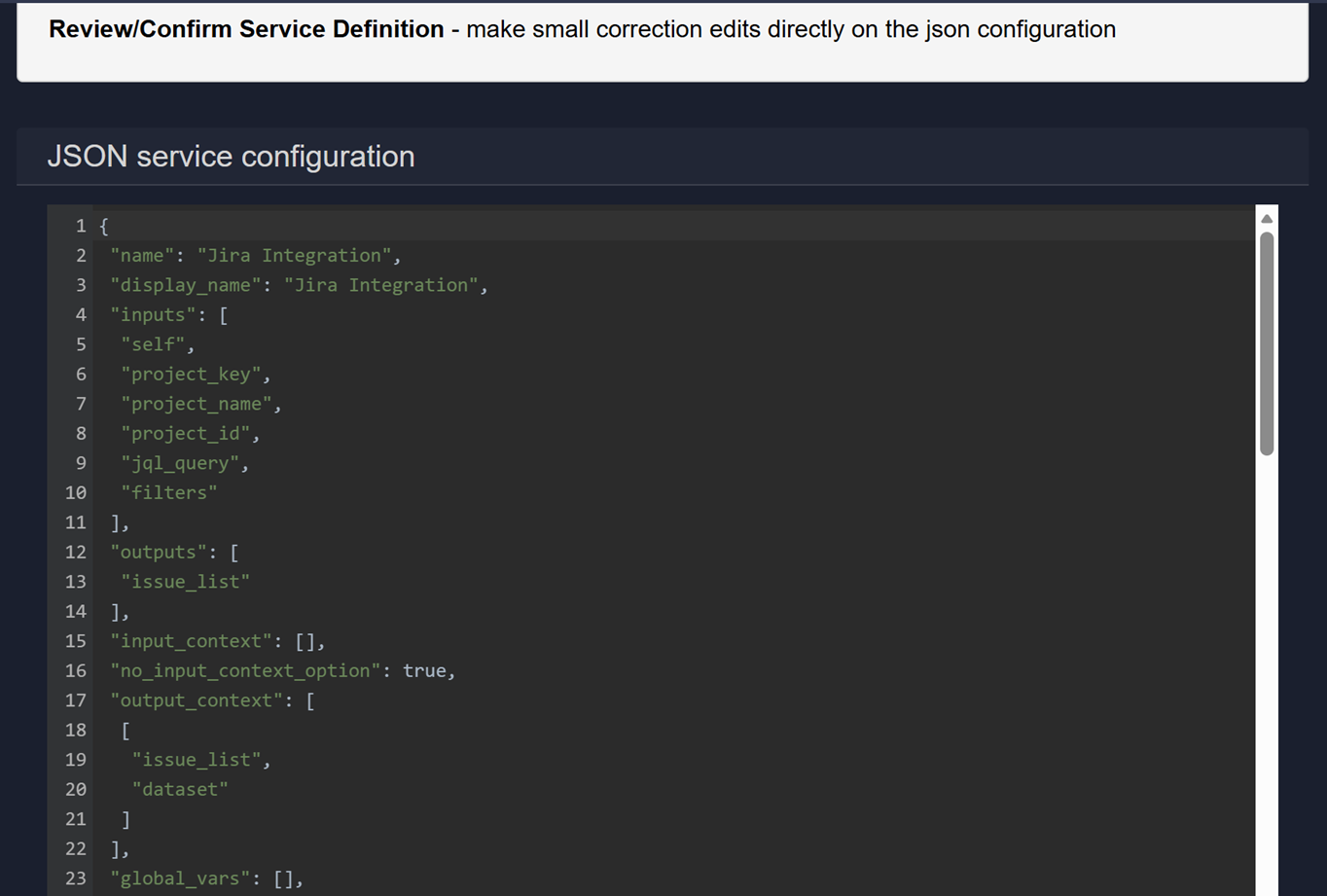Click the opening brace on line 1
The image size is (1327, 896).
pos(104,226)
